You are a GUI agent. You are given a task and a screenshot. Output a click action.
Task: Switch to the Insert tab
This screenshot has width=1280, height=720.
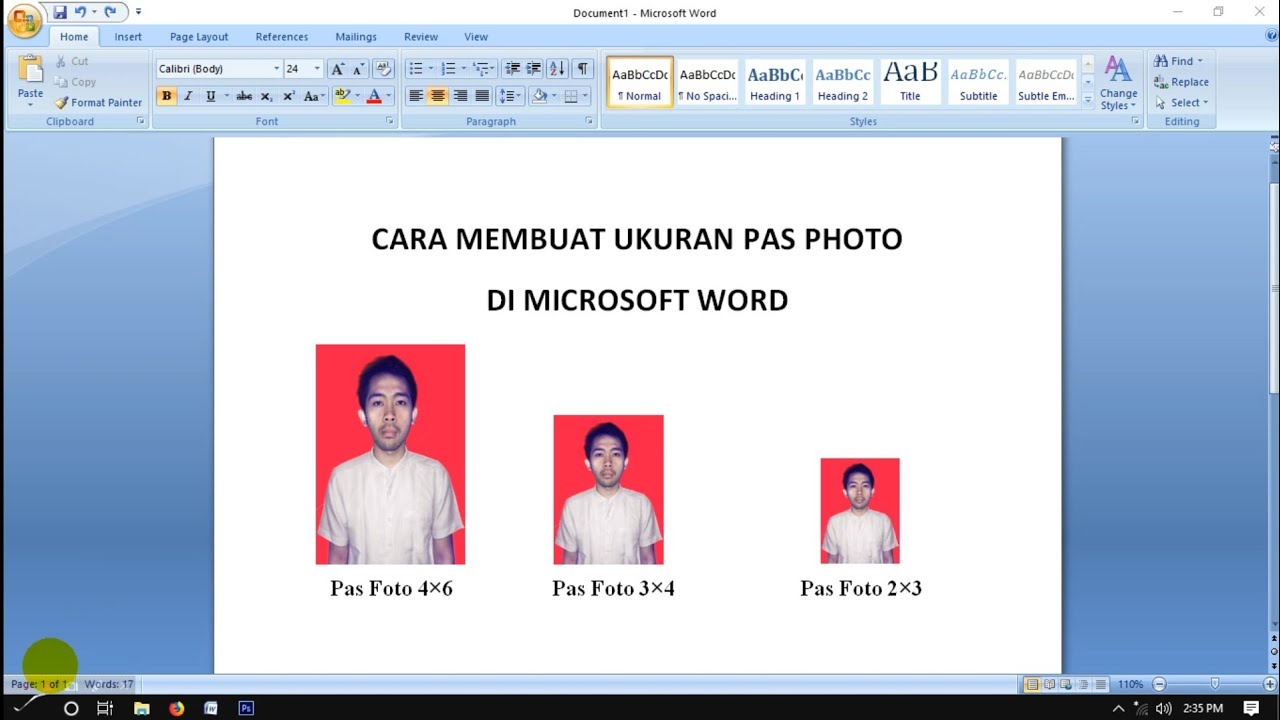coord(128,37)
